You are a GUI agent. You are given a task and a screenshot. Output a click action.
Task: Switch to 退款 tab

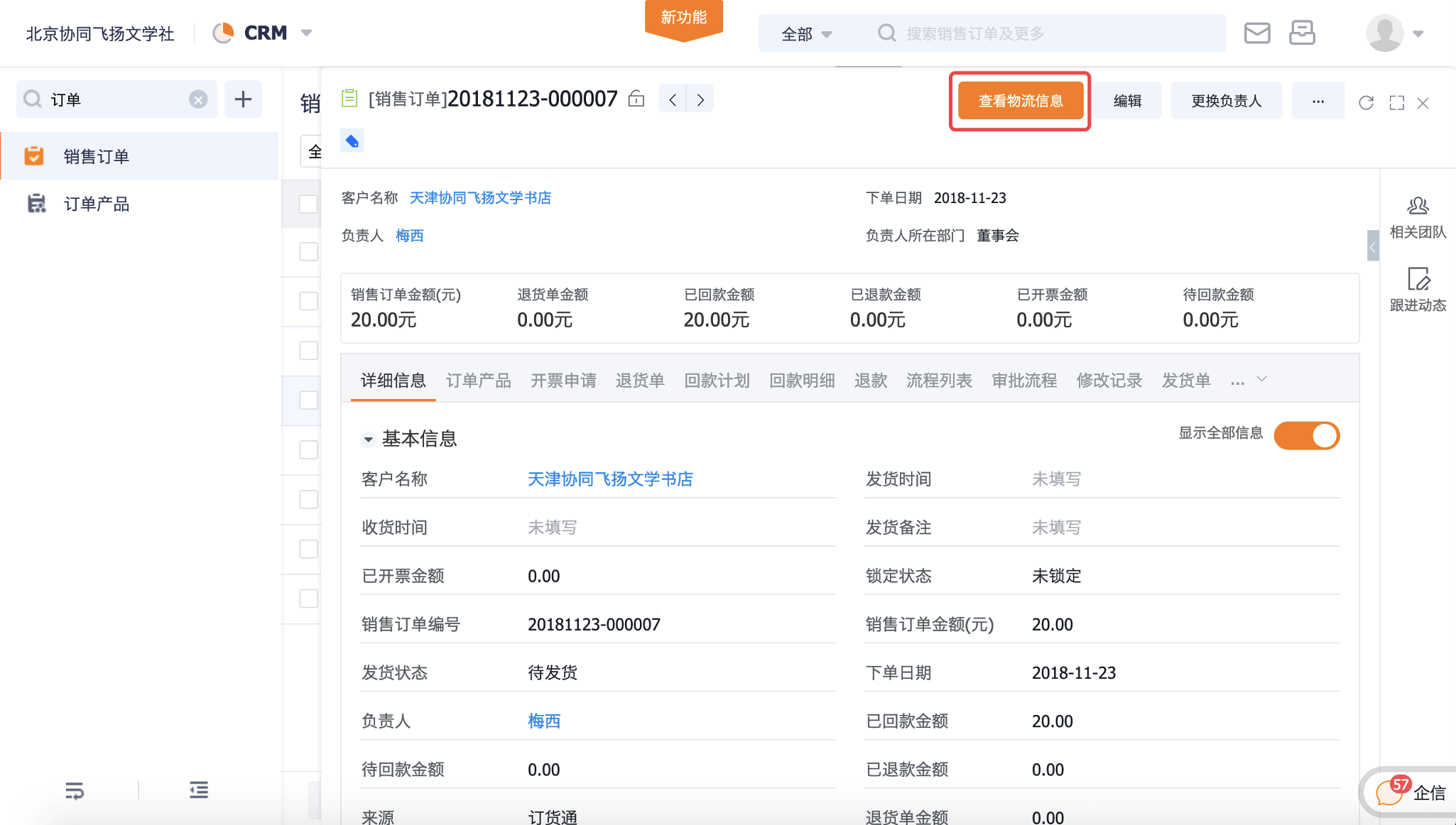point(871,381)
